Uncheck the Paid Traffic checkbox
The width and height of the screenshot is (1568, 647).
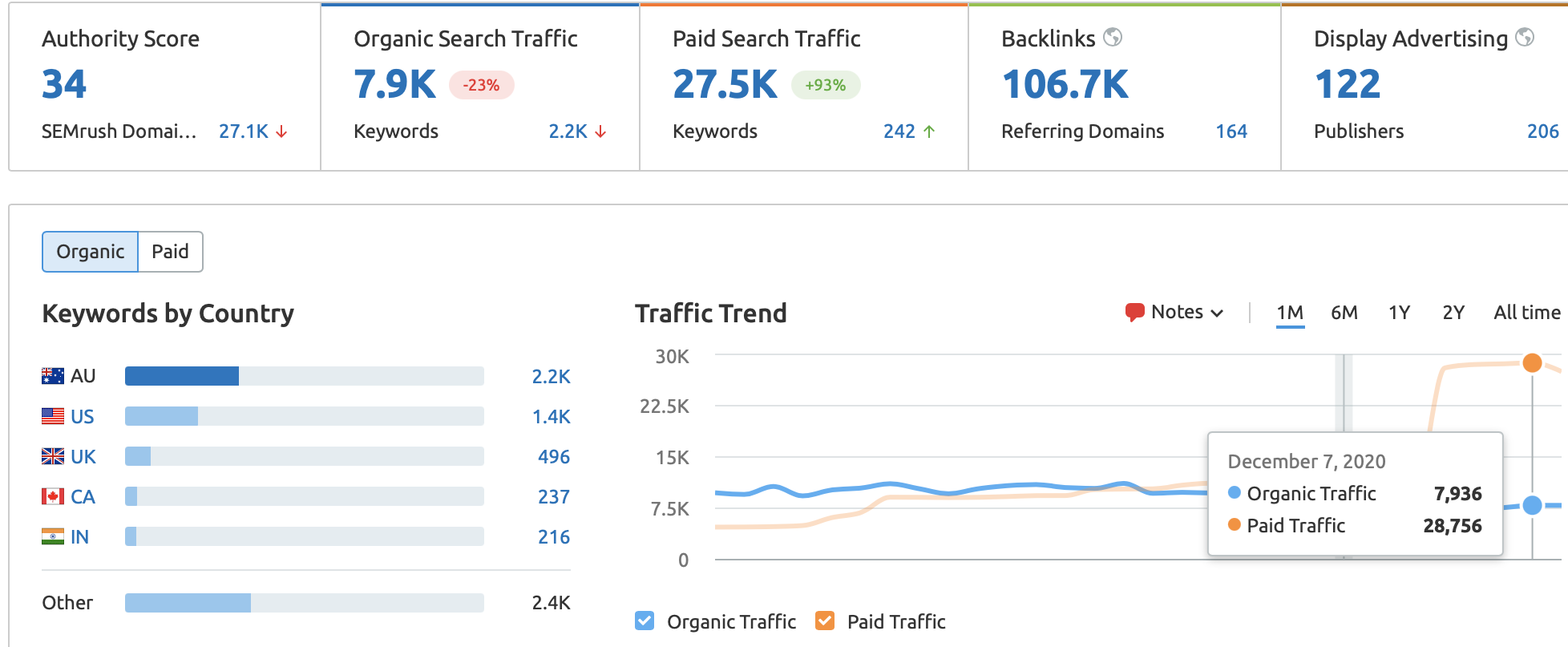pyautogui.click(x=825, y=621)
